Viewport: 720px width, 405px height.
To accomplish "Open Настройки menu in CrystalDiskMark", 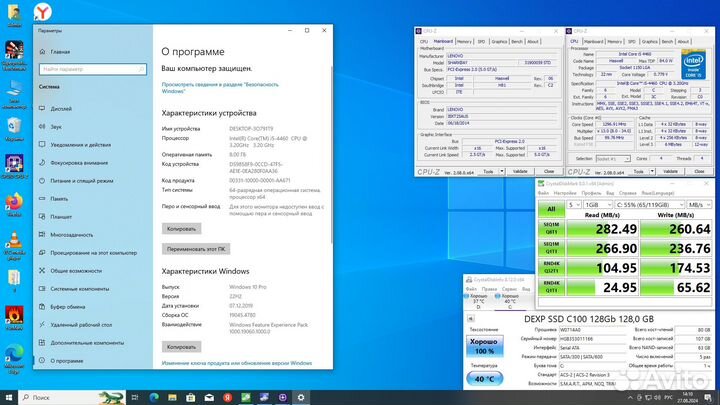I will (564, 193).
